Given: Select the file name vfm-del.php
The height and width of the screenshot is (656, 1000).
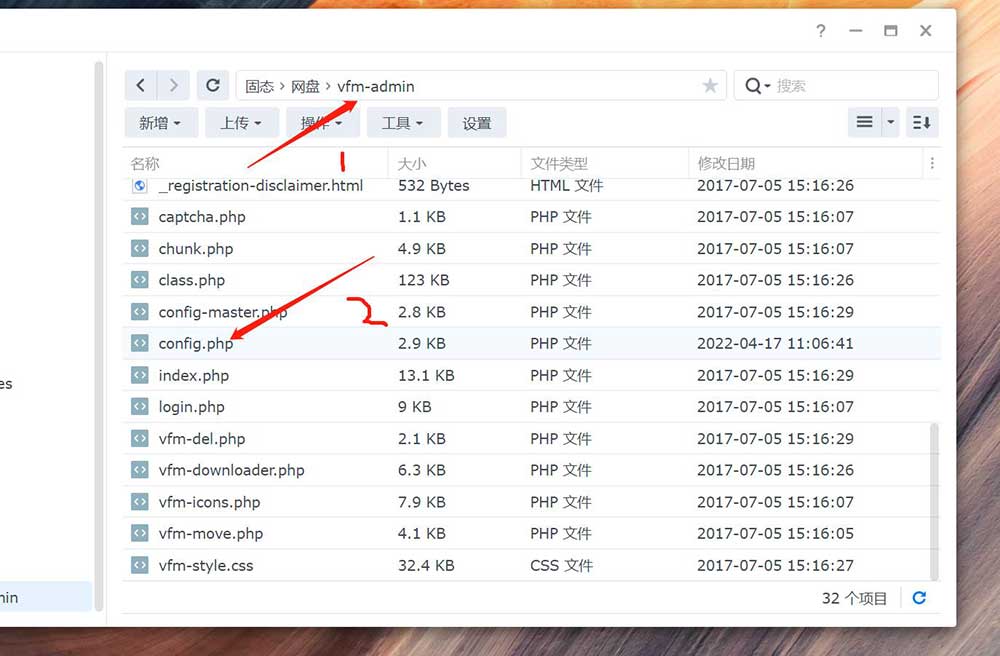Looking at the screenshot, I should [x=202, y=439].
